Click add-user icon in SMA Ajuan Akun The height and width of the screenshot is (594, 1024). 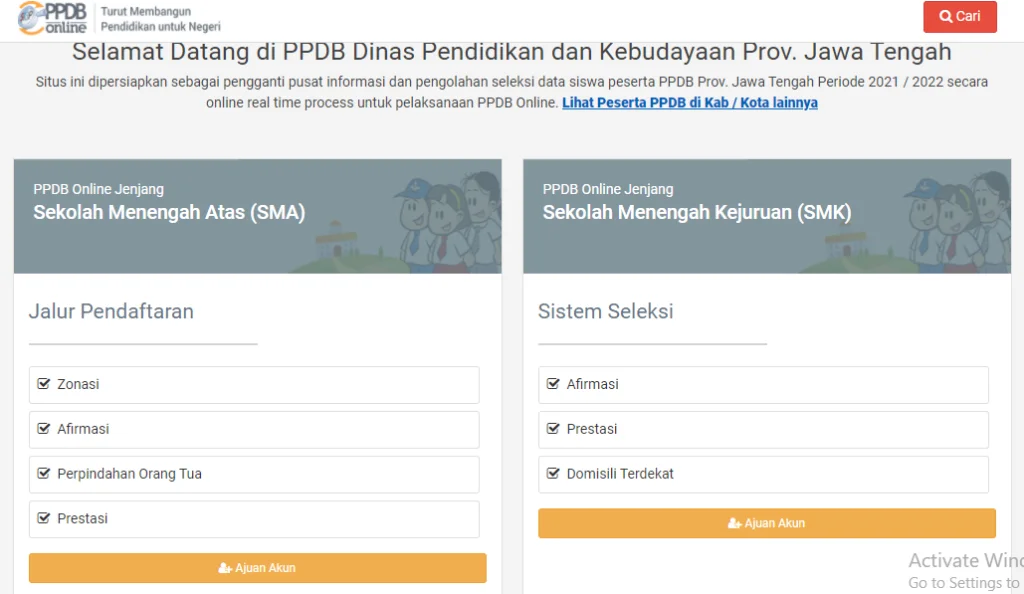[225, 568]
